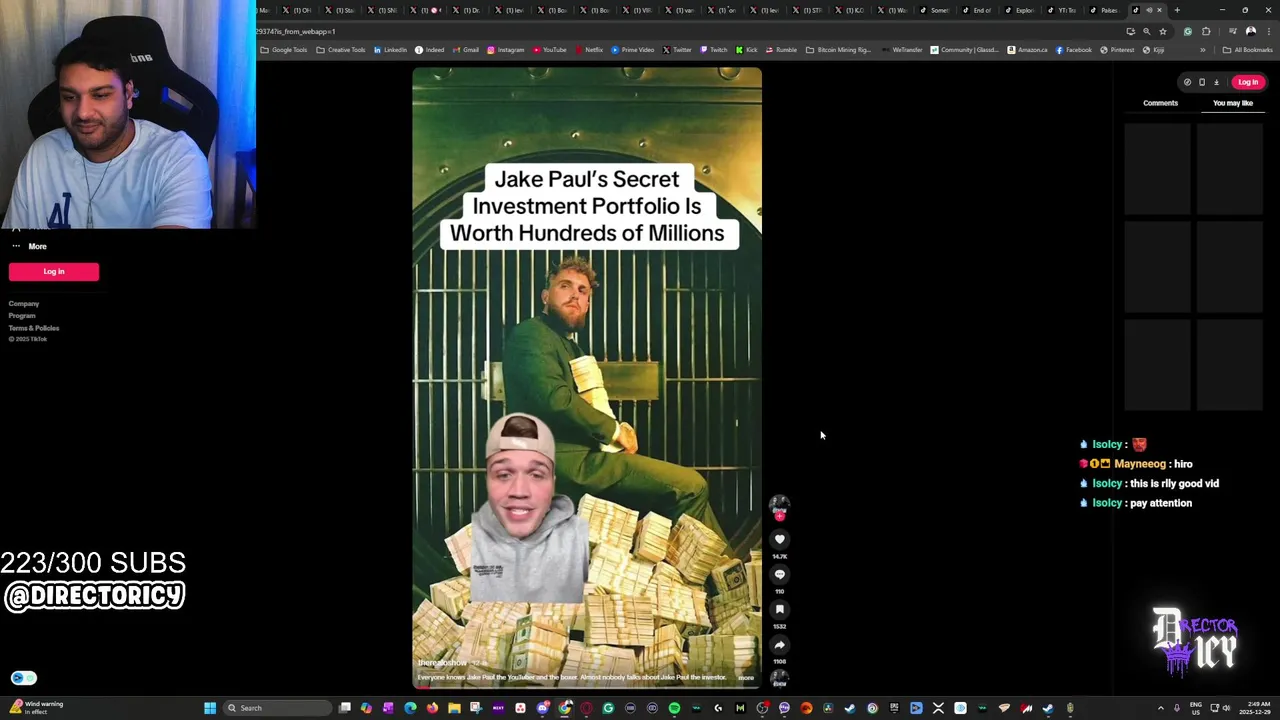Open the All Bookmarks folder
The image size is (1280, 720).
[1247, 50]
